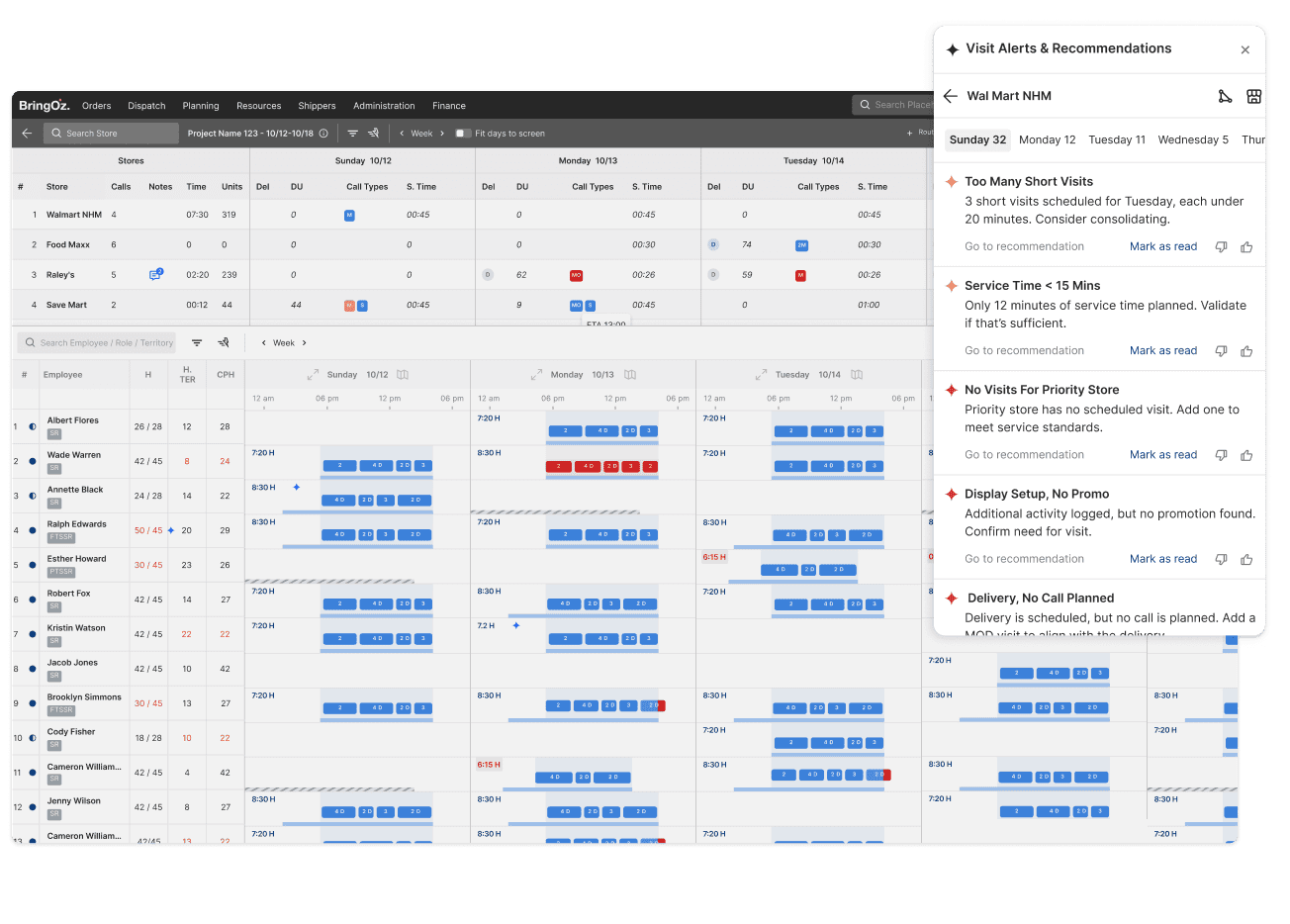Screen dimensions: 1290x924
Task: Open the Planning menu
Action: point(201,106)
